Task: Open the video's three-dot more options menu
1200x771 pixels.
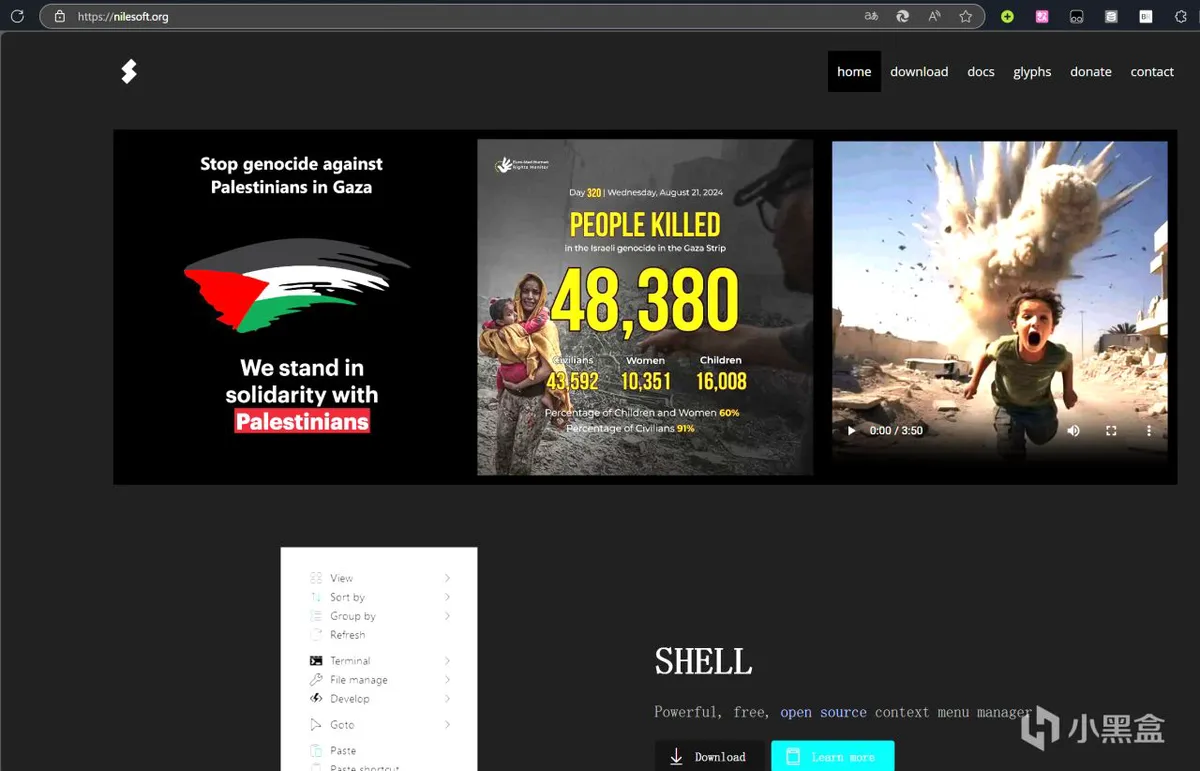Action: [1148, 431]
